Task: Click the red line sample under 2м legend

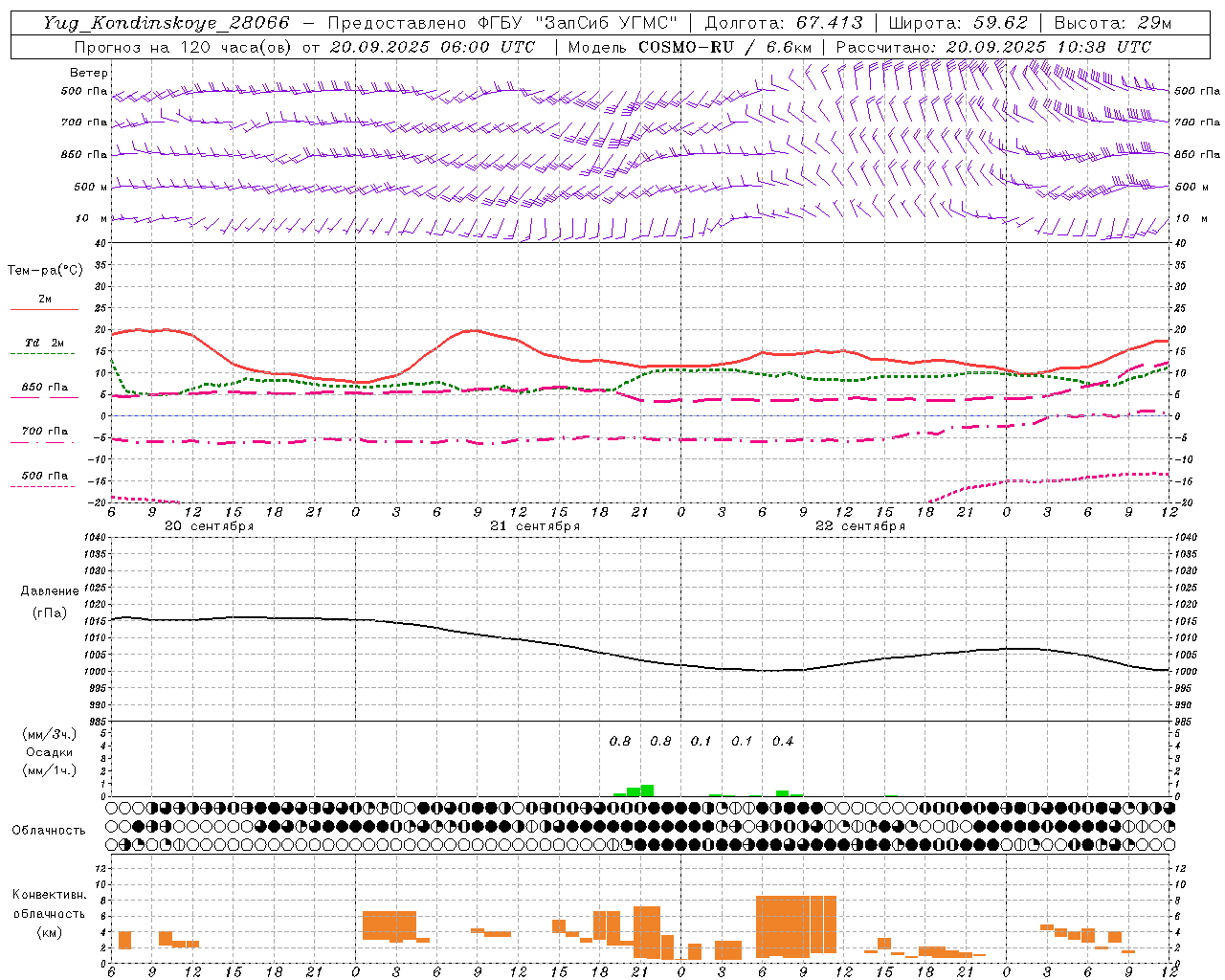Action: (44, 310)
